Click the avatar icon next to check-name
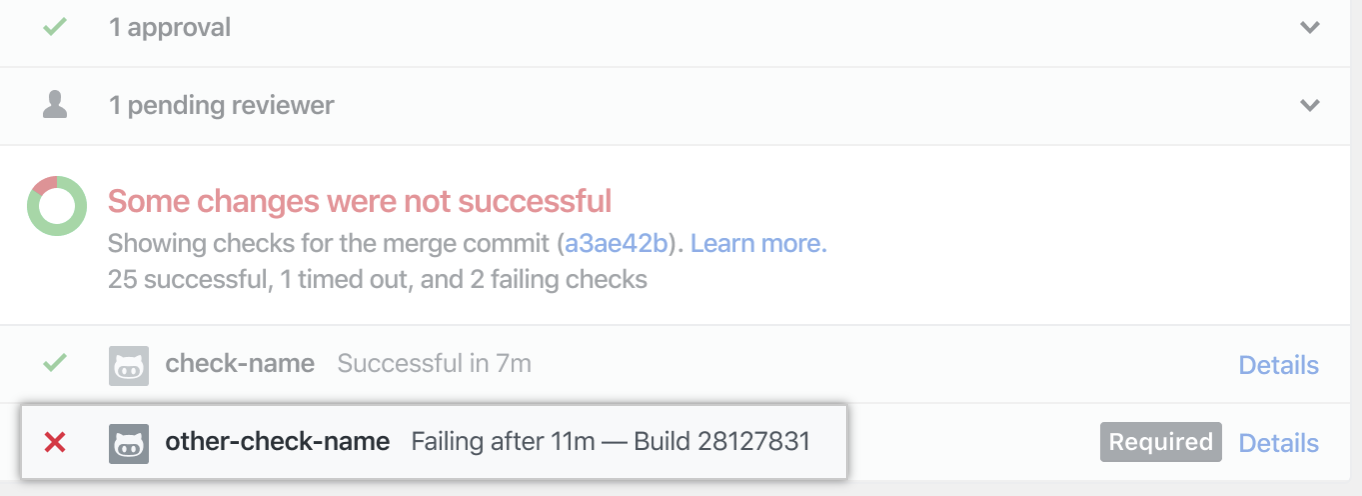 129,365
